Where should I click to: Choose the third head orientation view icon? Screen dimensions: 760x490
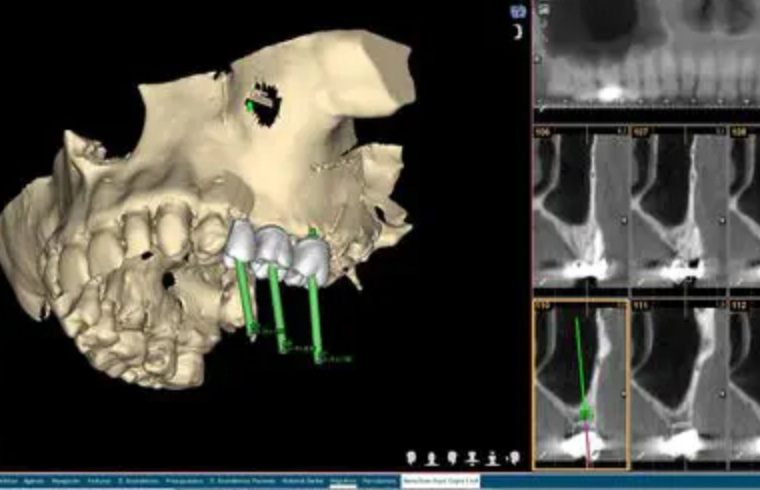coord(452,457)
